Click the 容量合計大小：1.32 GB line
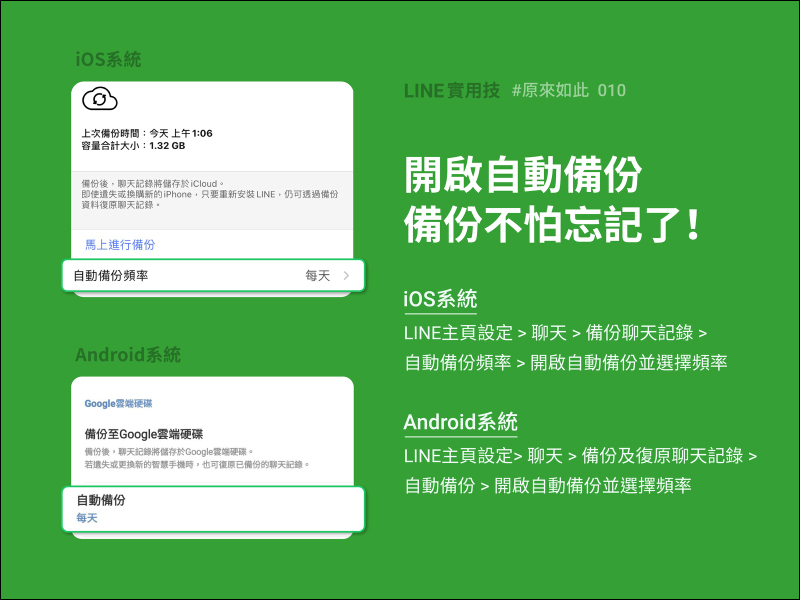This screenshot has height=600, width=800. coord(133,146)
